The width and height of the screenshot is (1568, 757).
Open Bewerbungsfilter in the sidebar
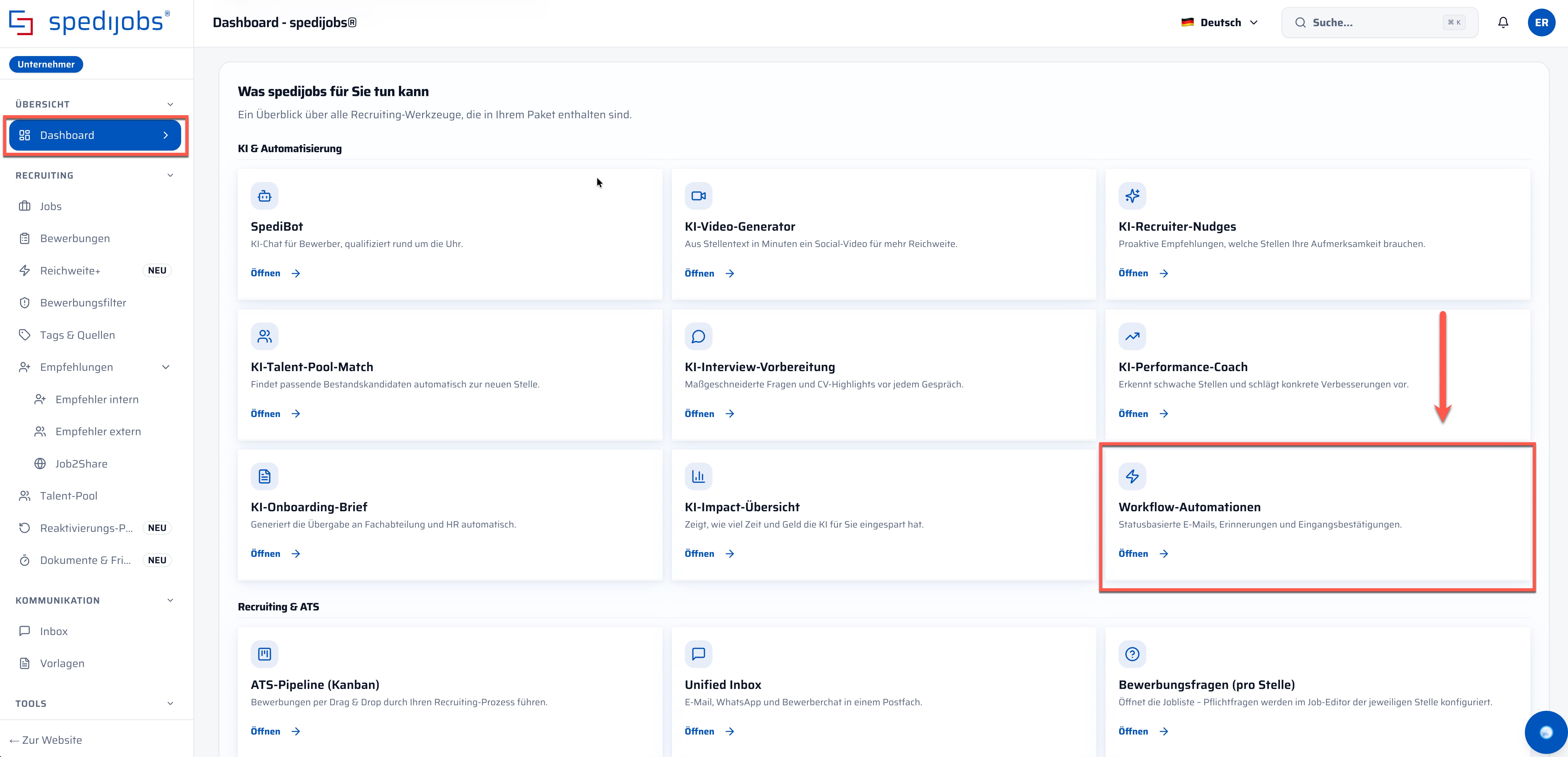click(95, 302)
